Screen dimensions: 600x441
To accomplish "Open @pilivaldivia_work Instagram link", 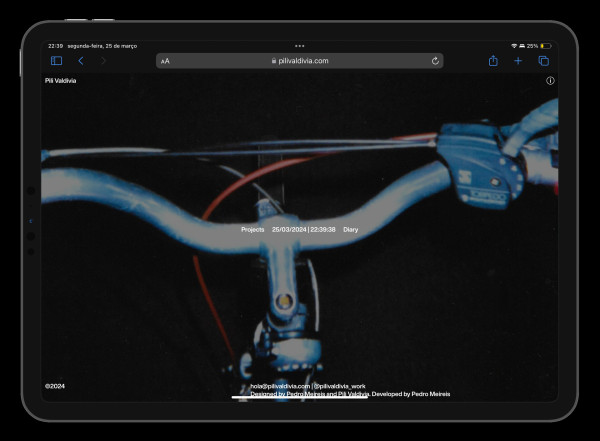I will point(339,386).
